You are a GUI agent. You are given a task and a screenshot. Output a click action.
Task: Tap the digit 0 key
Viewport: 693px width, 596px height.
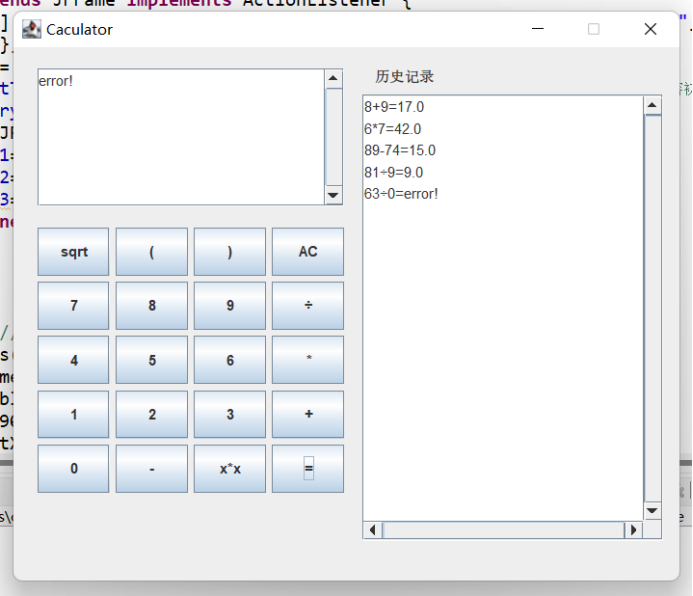(x=73, y=469)
